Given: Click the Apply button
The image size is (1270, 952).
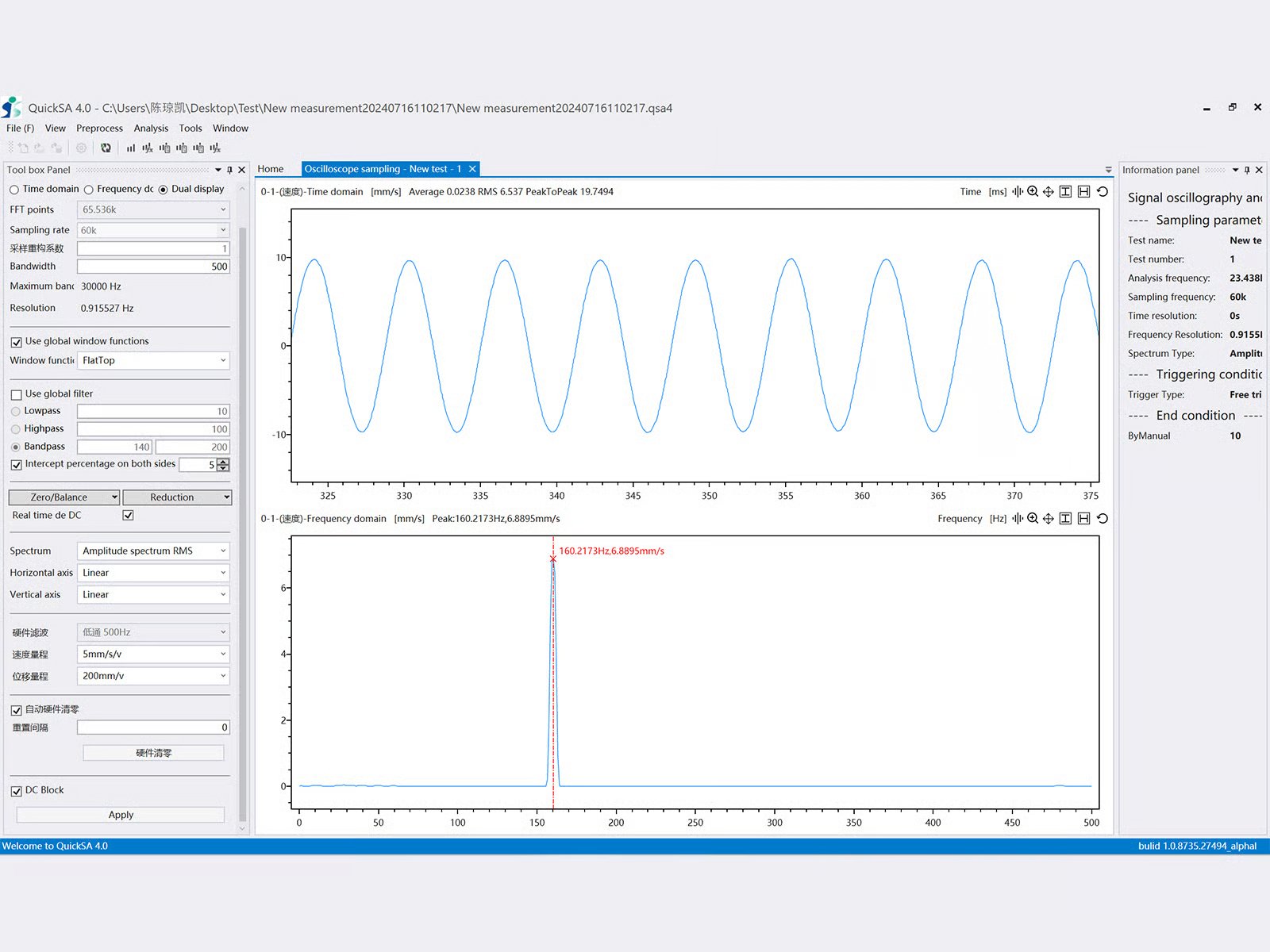Looking at the screenshot, I should (x=121, y=815).
